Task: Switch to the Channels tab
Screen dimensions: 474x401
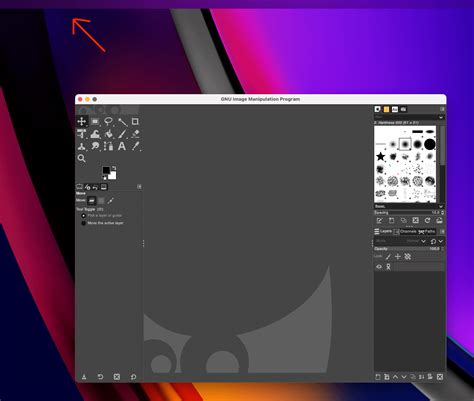Action: (x=405, y=231)
